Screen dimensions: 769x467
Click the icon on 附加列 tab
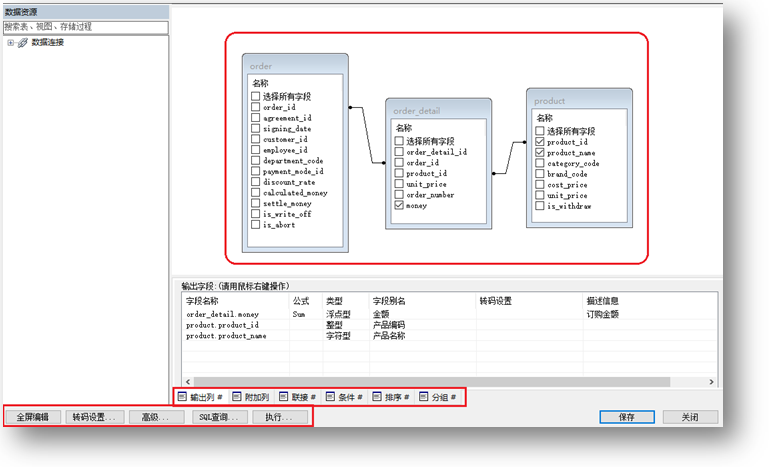click(236, 397)
